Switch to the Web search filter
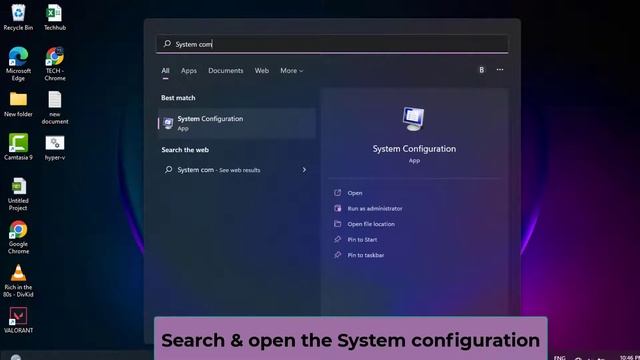Screen dimensions: 640x360 tap(262, 71)
